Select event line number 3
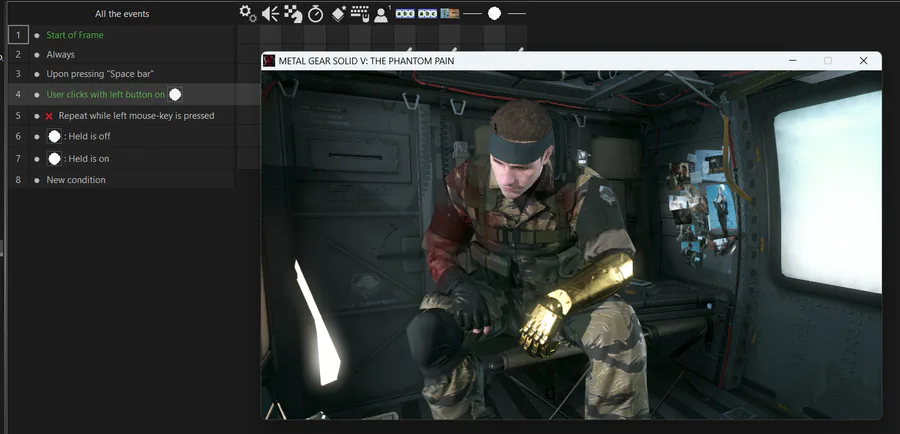Screen dimensions: 900x434 click(18, 74)
